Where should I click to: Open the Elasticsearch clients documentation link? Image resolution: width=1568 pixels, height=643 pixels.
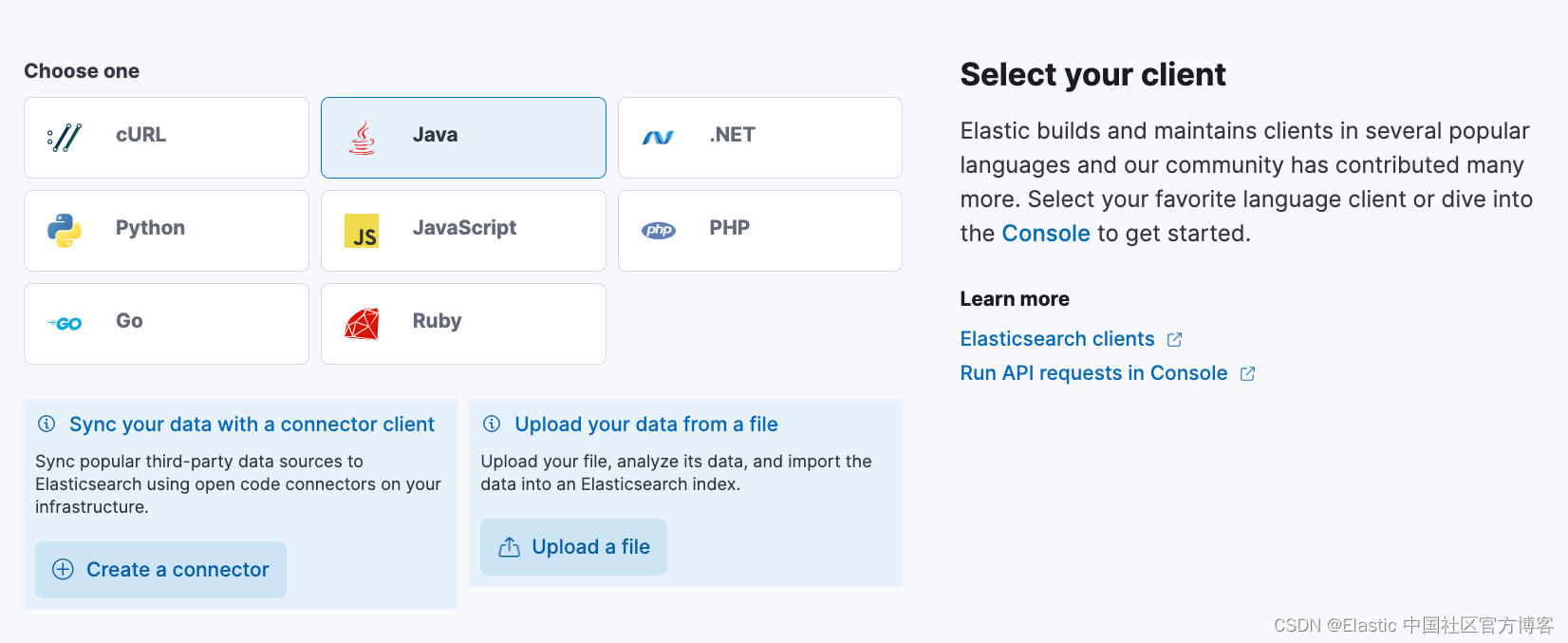pyautogui.click(x=1056, y=339)
